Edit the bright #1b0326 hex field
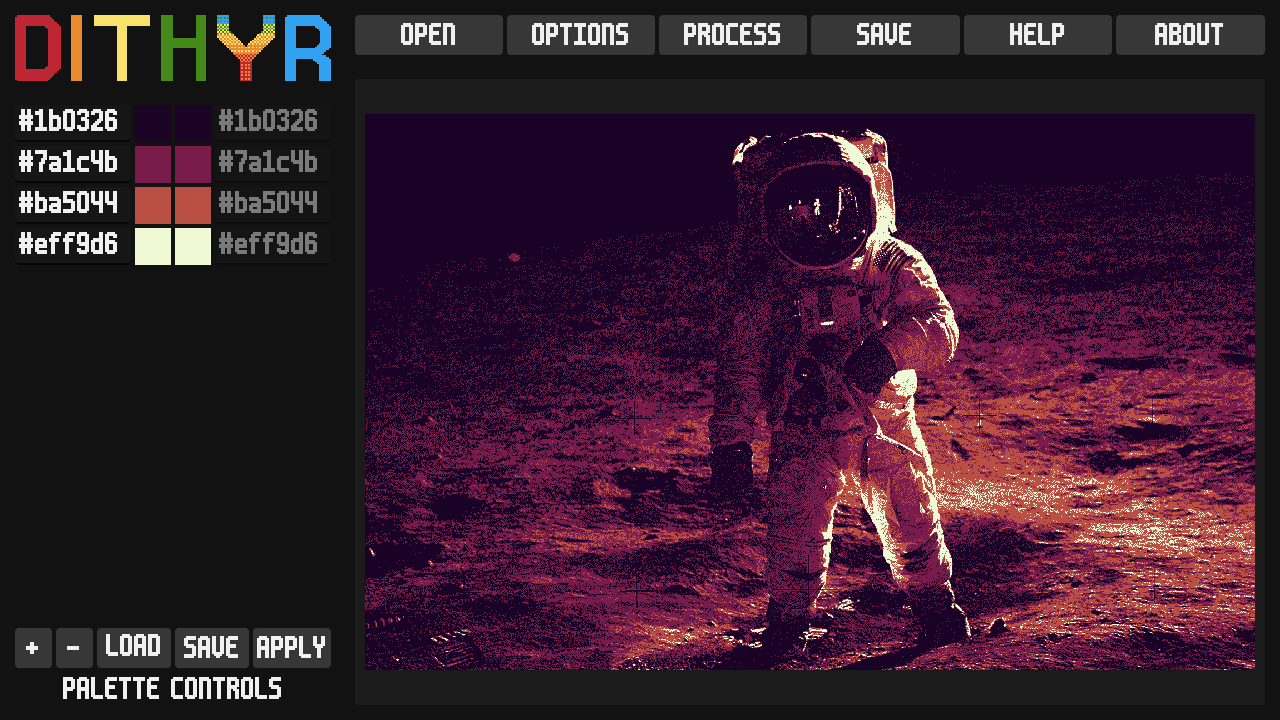The width and height of the screenshot is (1280, 720). pos(73,122)
